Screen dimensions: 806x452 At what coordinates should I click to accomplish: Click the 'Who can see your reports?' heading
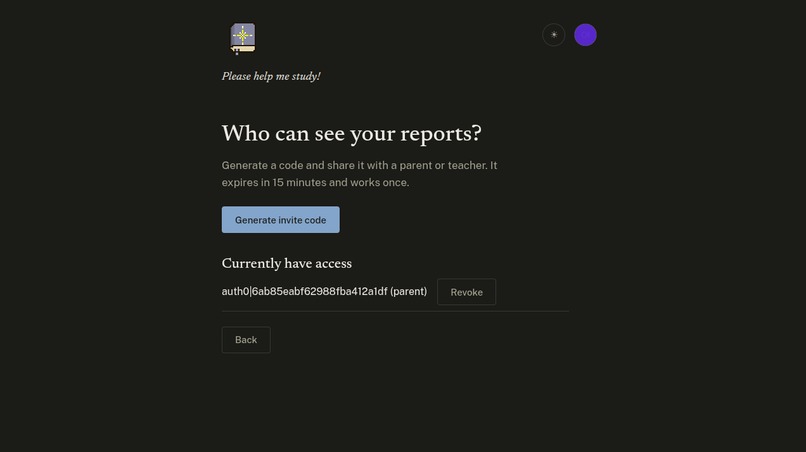tap(352, 134)
